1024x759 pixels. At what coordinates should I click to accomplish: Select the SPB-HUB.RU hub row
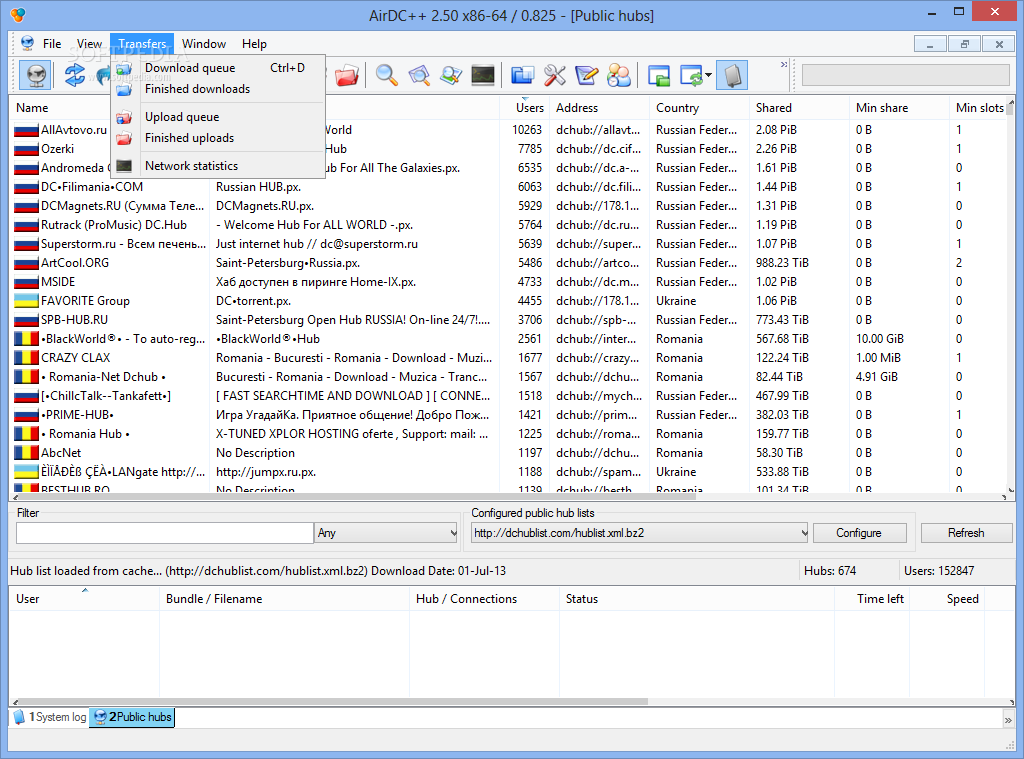coord(508,320)
